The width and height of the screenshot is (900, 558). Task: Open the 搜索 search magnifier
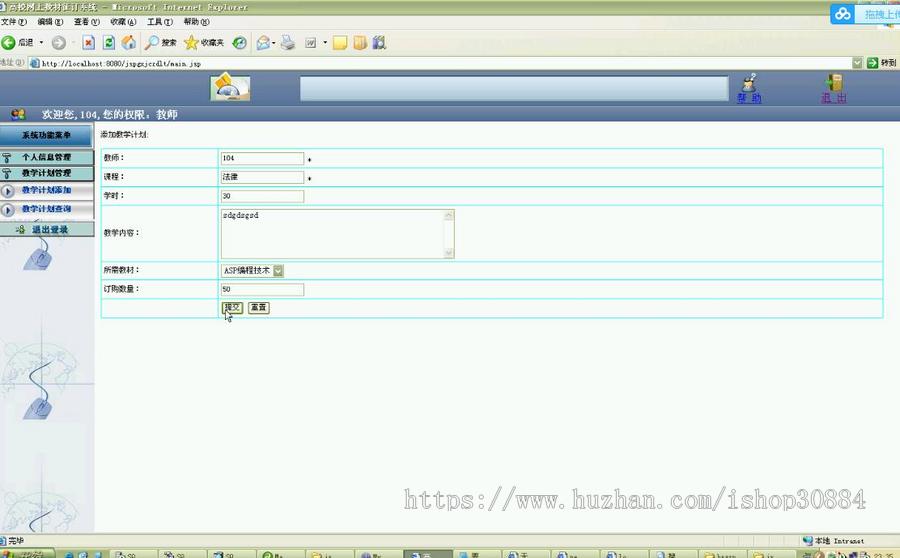click(161, 42)
